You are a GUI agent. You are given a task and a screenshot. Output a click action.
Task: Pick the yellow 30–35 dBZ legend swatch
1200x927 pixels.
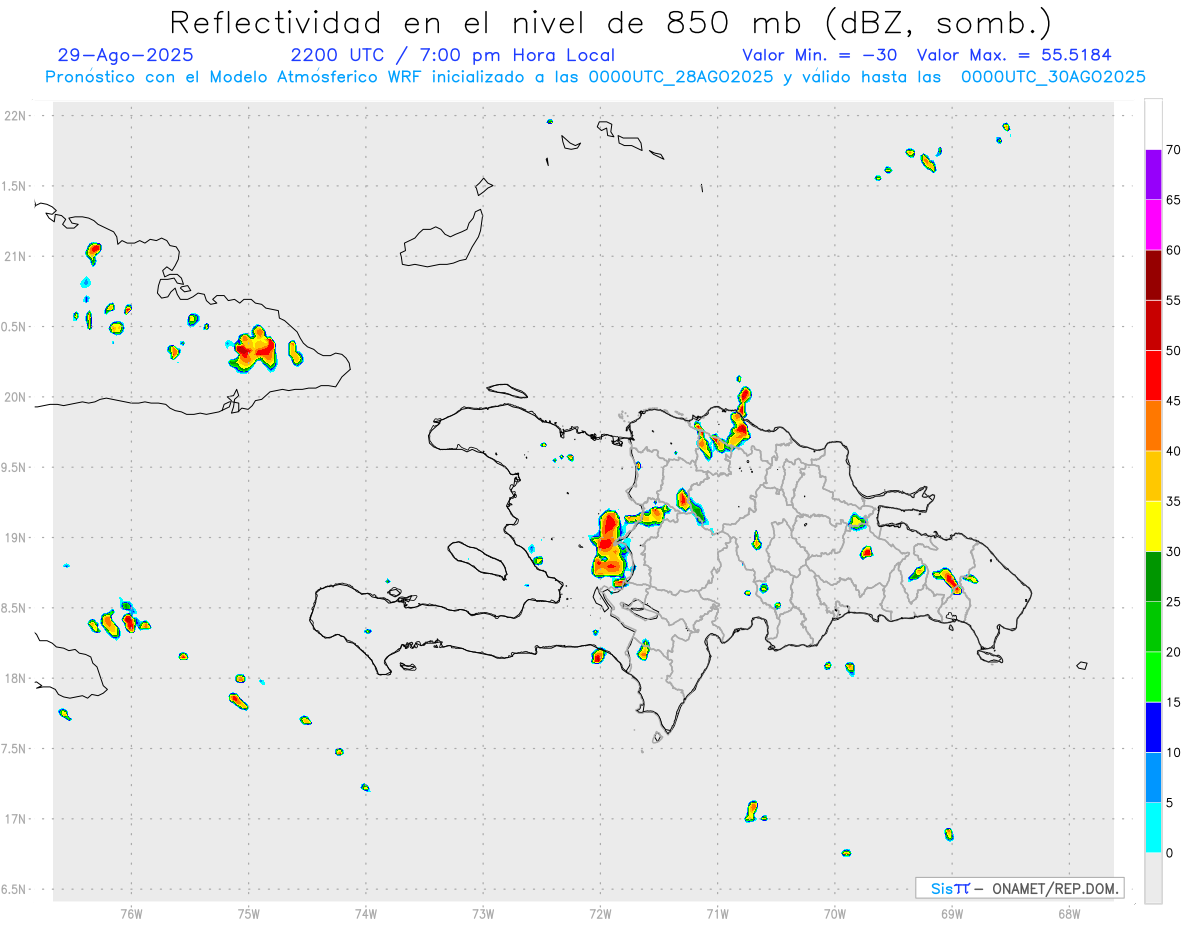[x=1153, y=526]
